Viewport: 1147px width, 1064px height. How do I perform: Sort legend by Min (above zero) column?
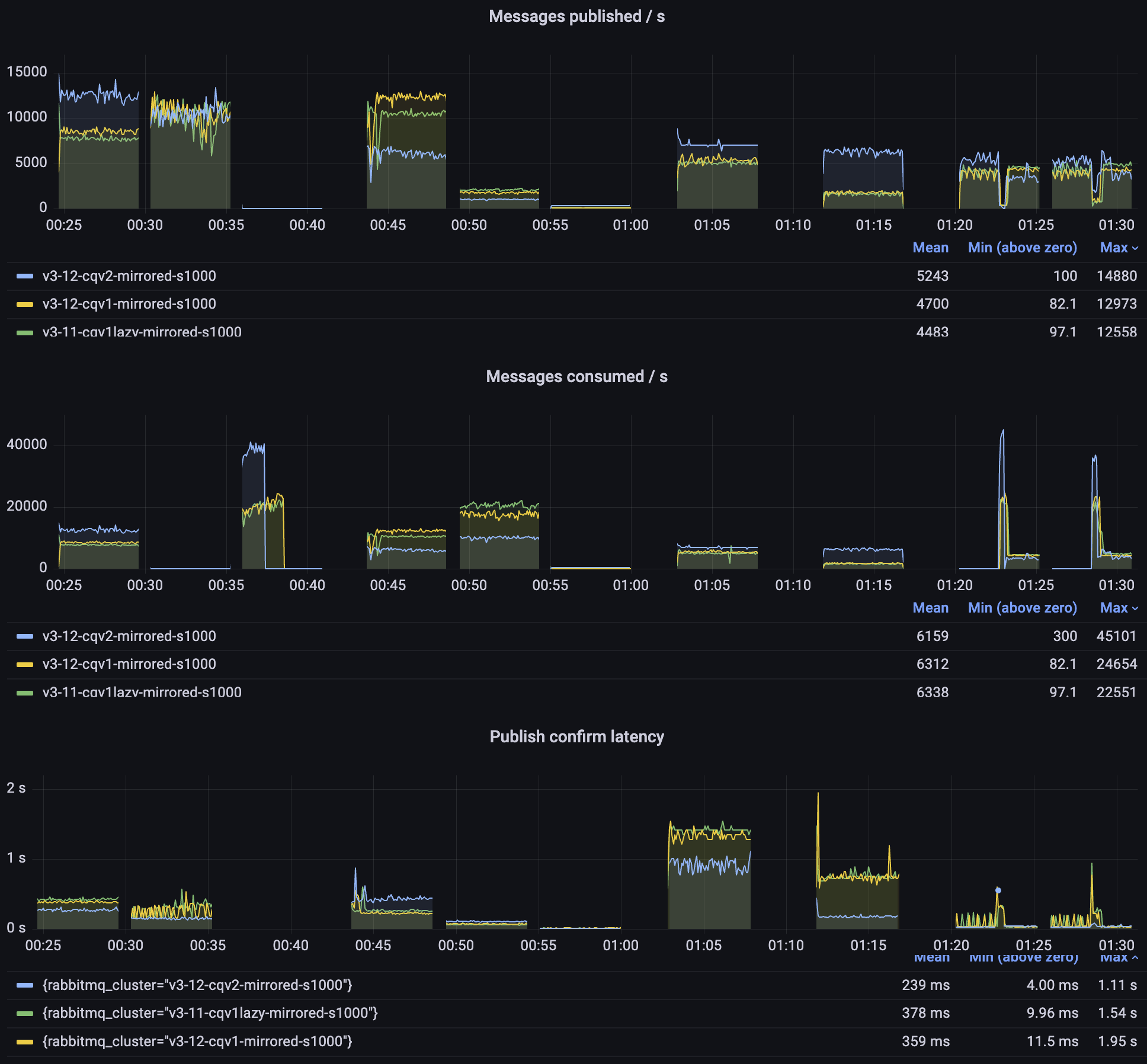click(1021, 248)
